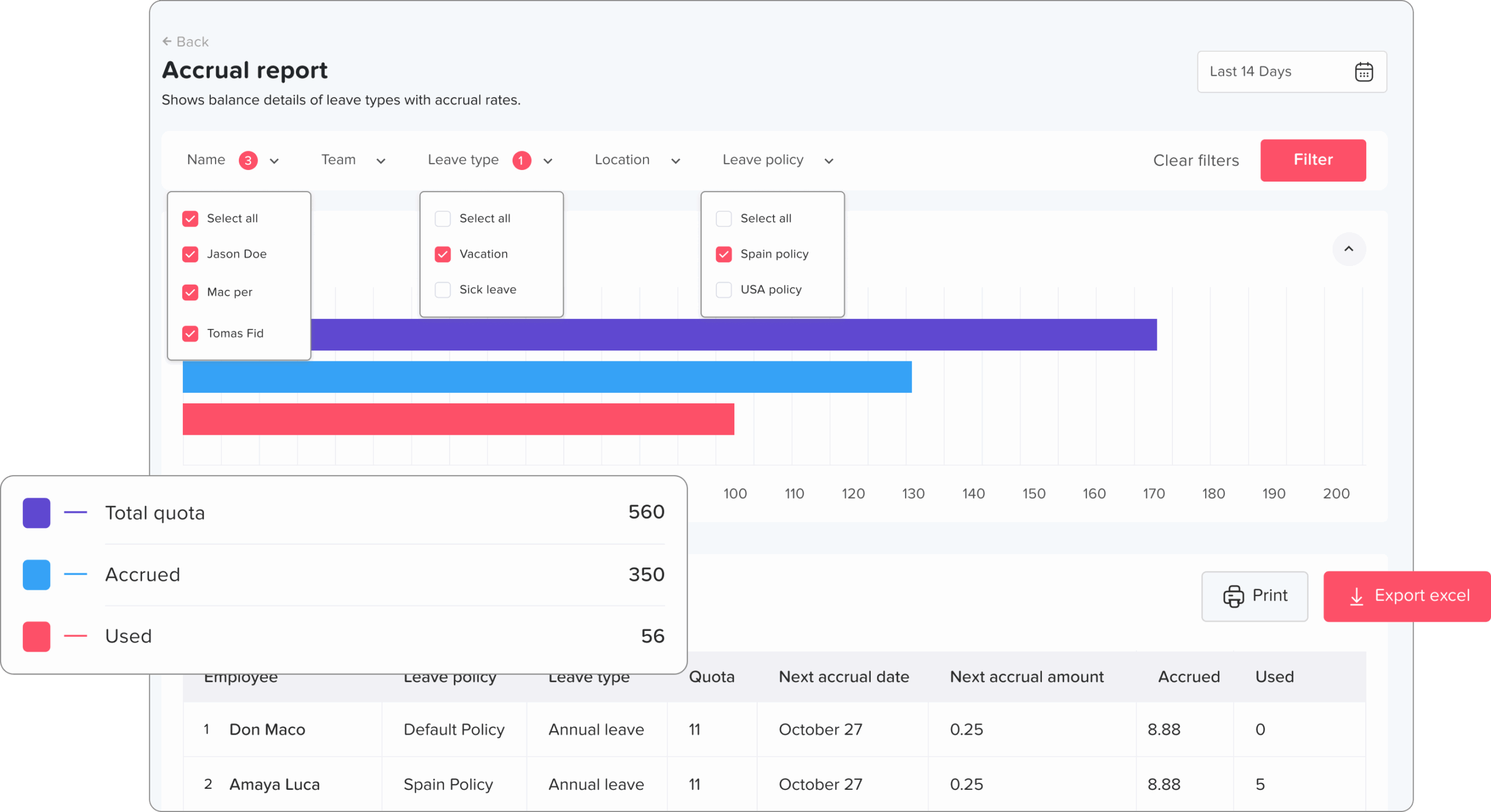Click the download icon on Export excel
This screenshot has height=812, width=1491.
click(x=1356, y=596)
